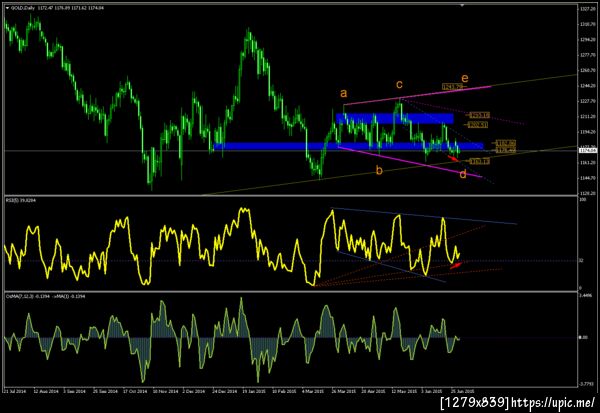Click the 1211.20 level on price axis

(587, 117)
